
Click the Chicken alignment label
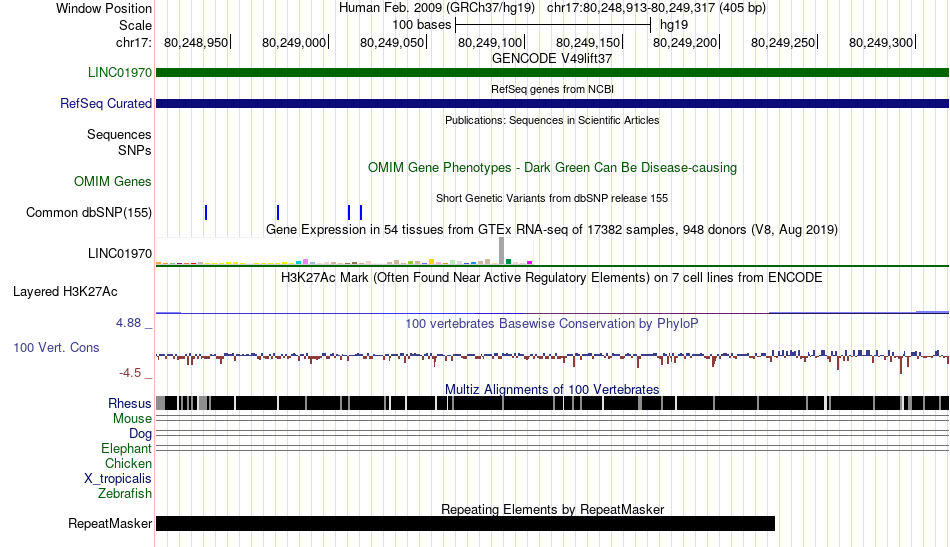pos(128,463)
